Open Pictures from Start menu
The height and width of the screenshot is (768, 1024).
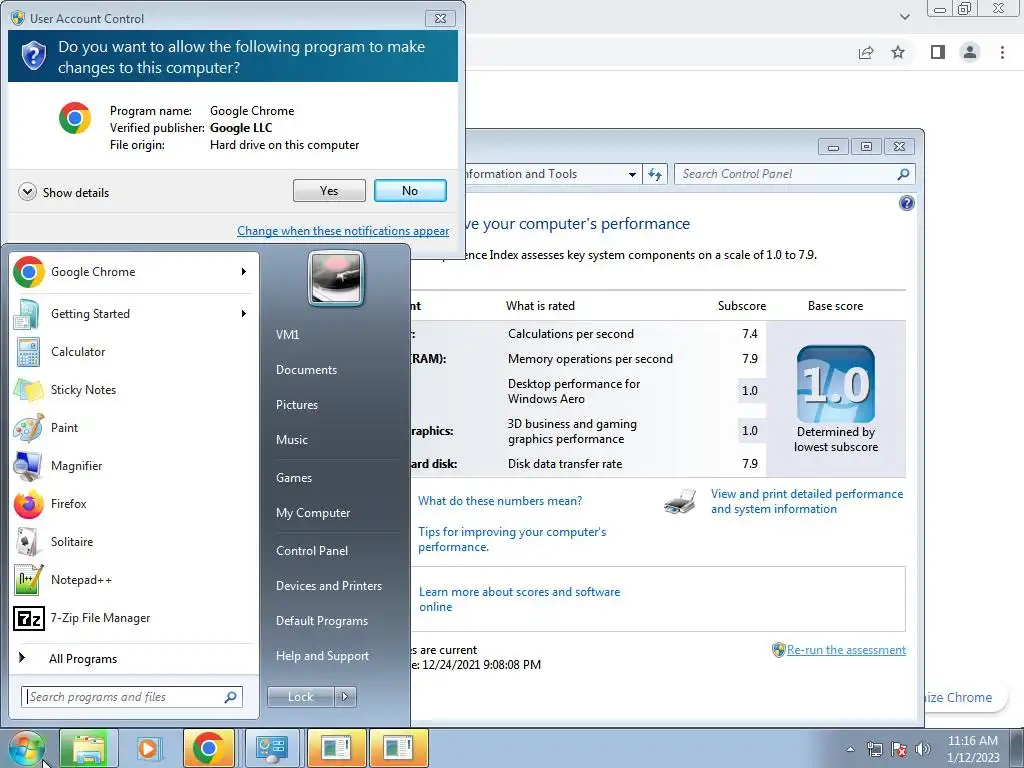[x=296, y=405]
